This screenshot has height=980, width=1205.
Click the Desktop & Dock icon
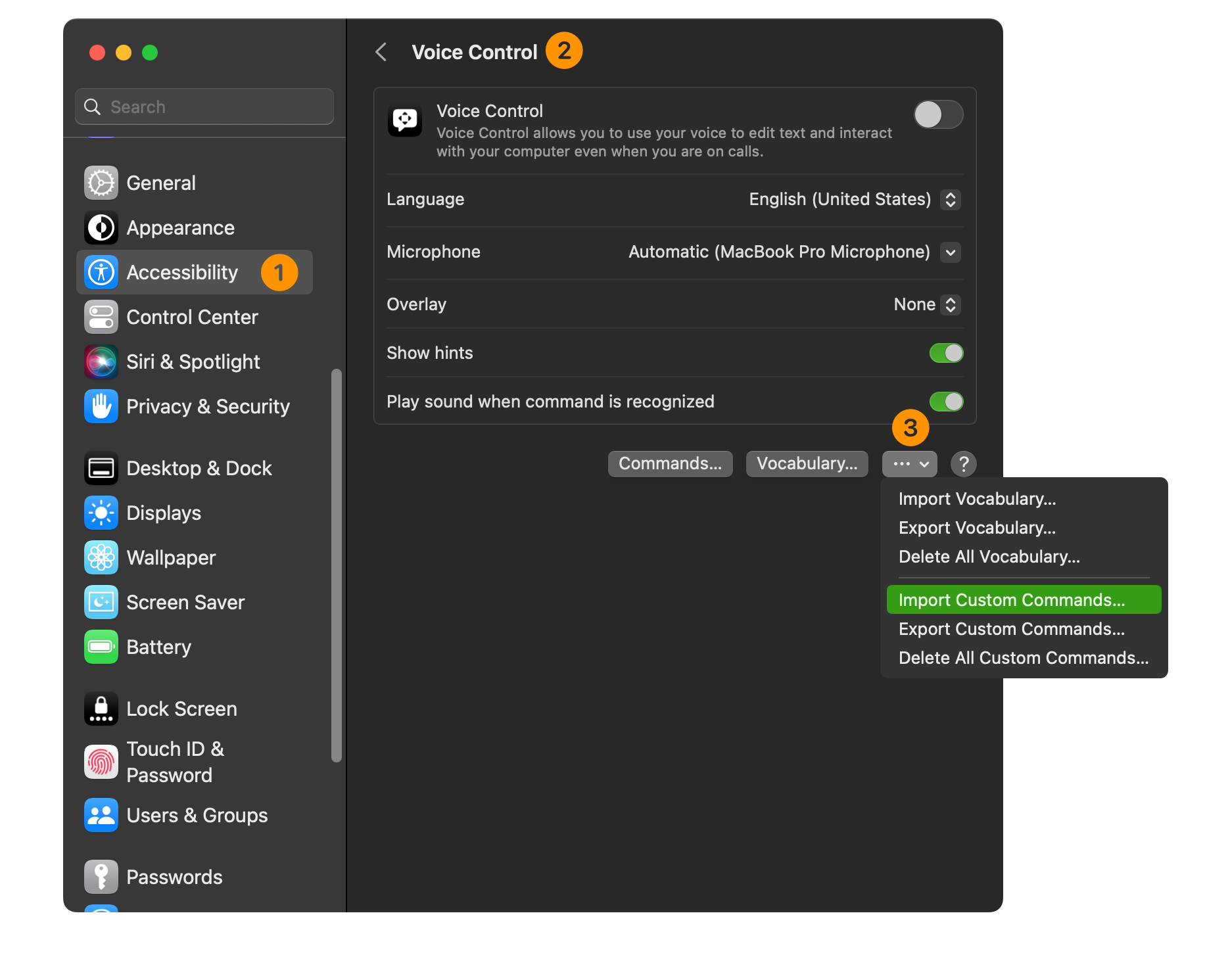(x=101, y=468)
